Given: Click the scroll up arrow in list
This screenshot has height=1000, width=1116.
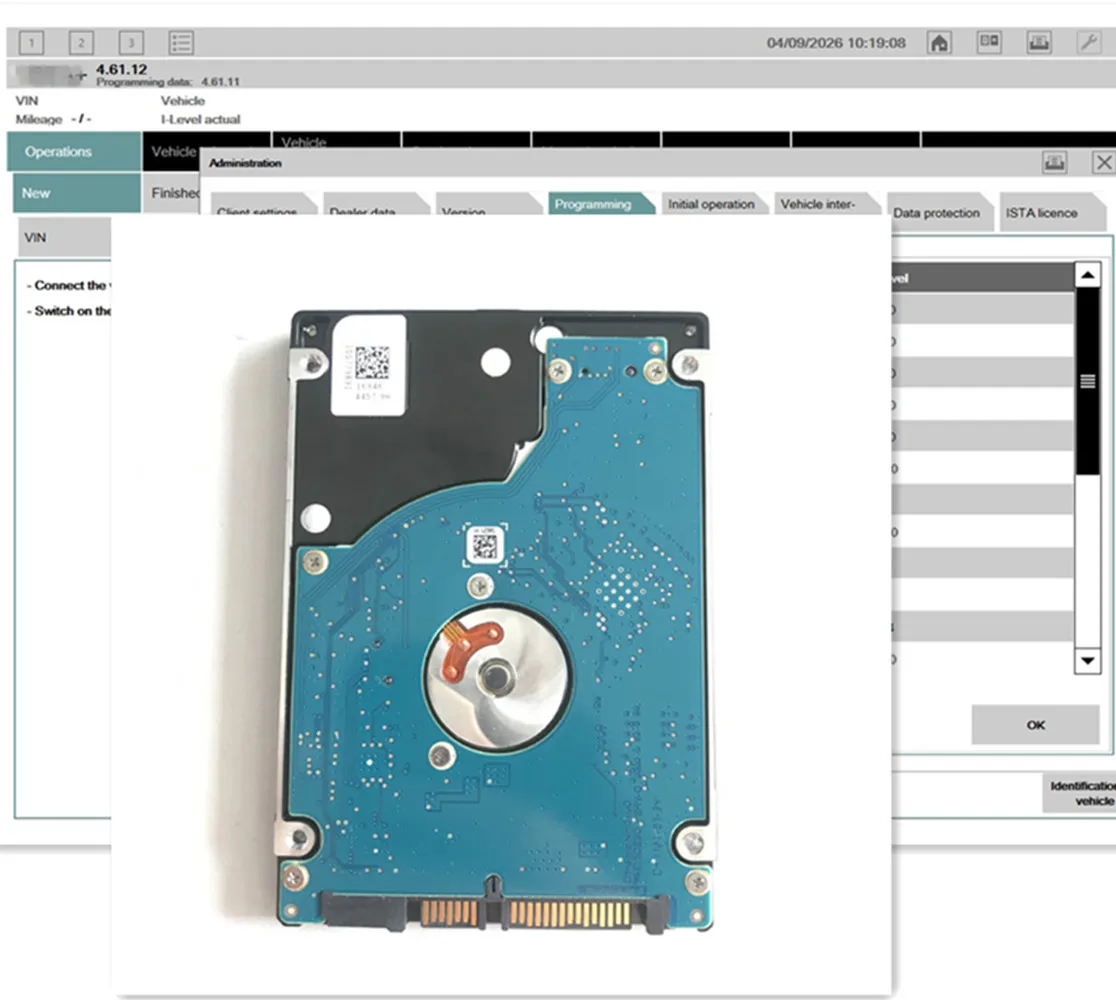Looking at the screenshot, I should (x=1088, y=275).
